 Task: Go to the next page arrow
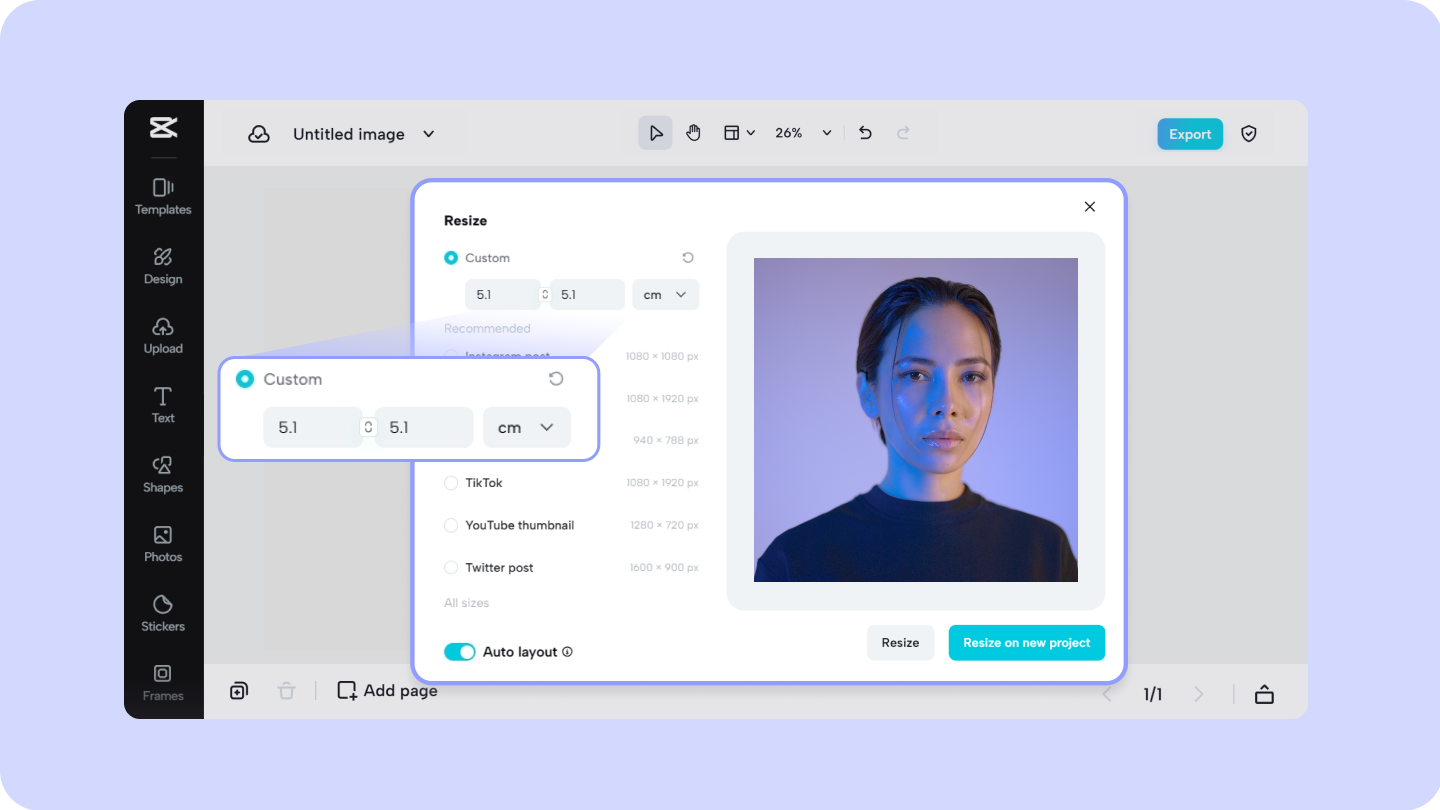(1199, 694)
